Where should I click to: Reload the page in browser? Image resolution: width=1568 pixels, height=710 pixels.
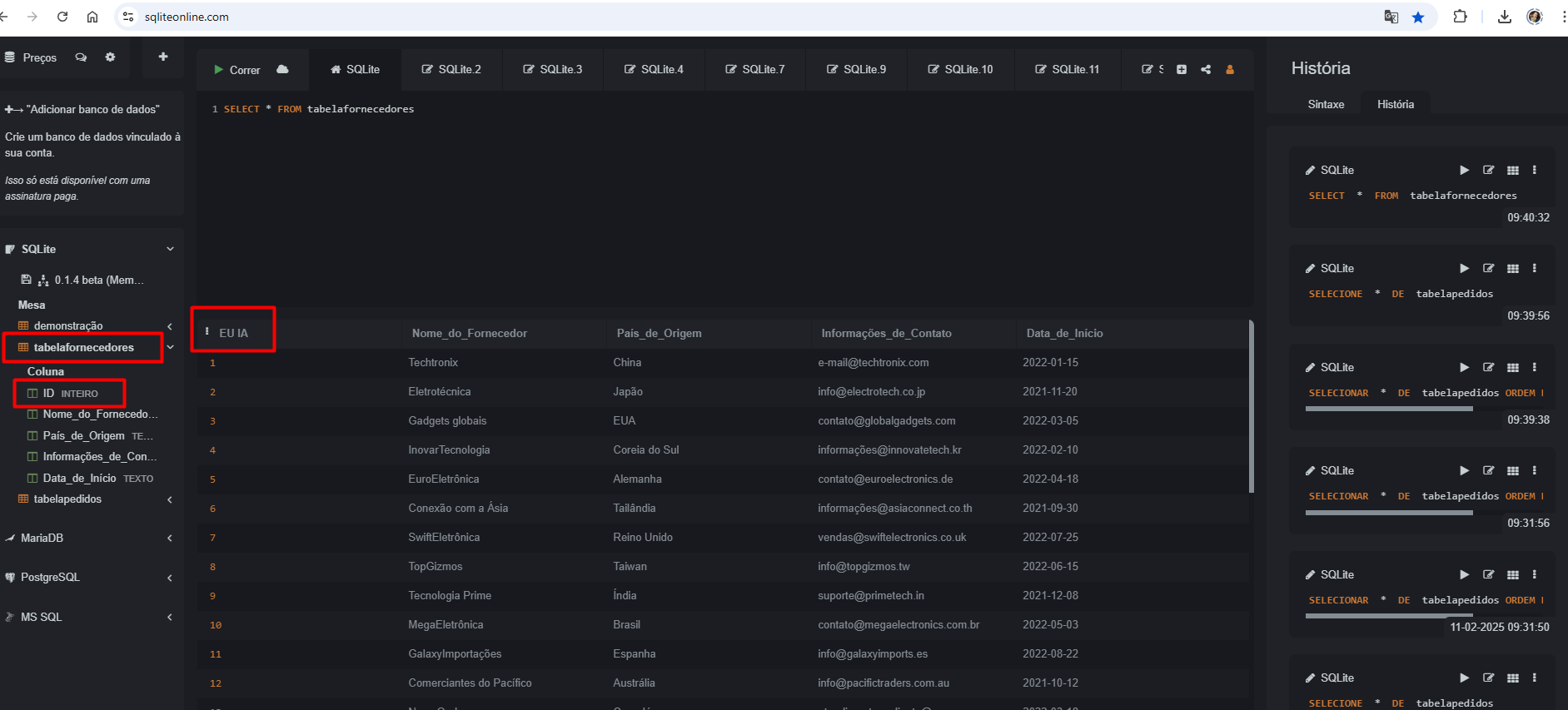point(62,17)
